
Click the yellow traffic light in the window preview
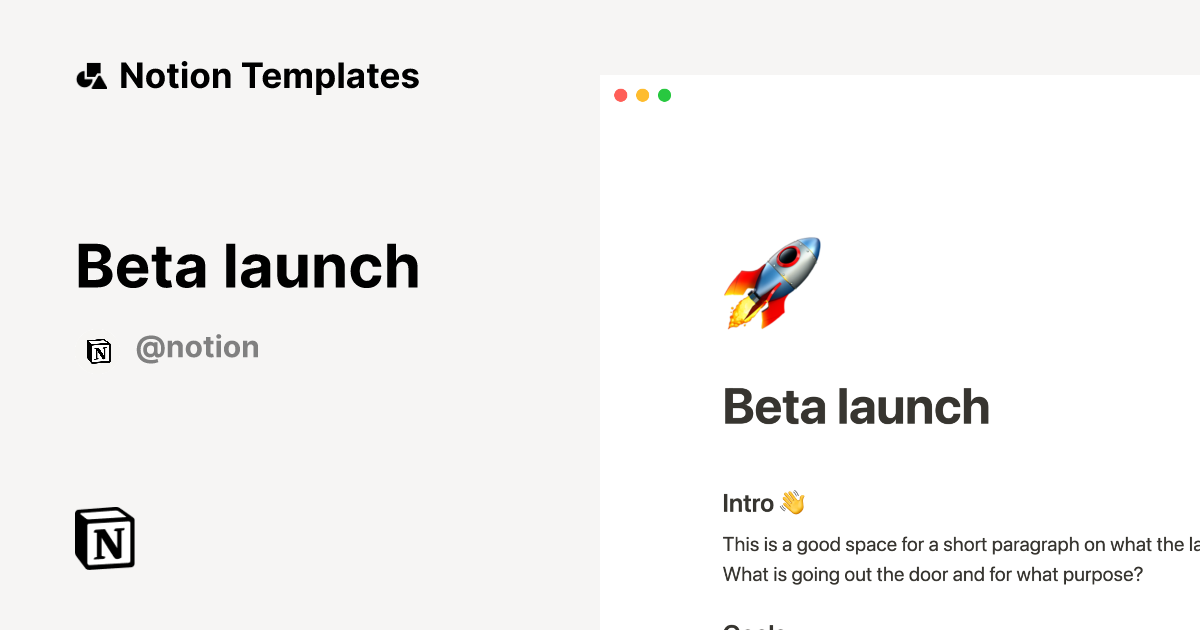point(642,94)
